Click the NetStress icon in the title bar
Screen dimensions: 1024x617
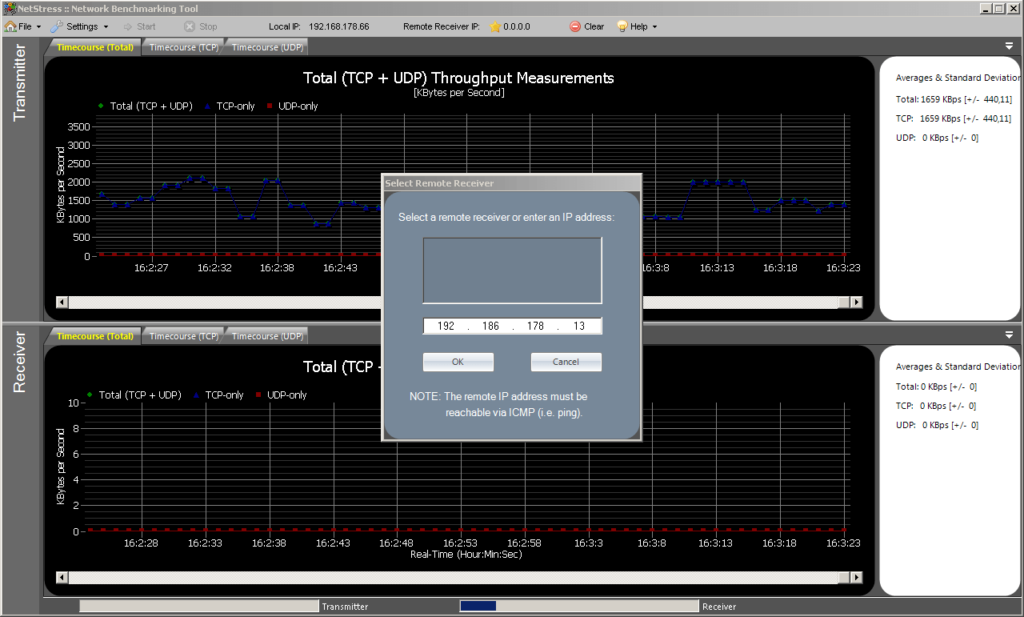click(8, 8)
